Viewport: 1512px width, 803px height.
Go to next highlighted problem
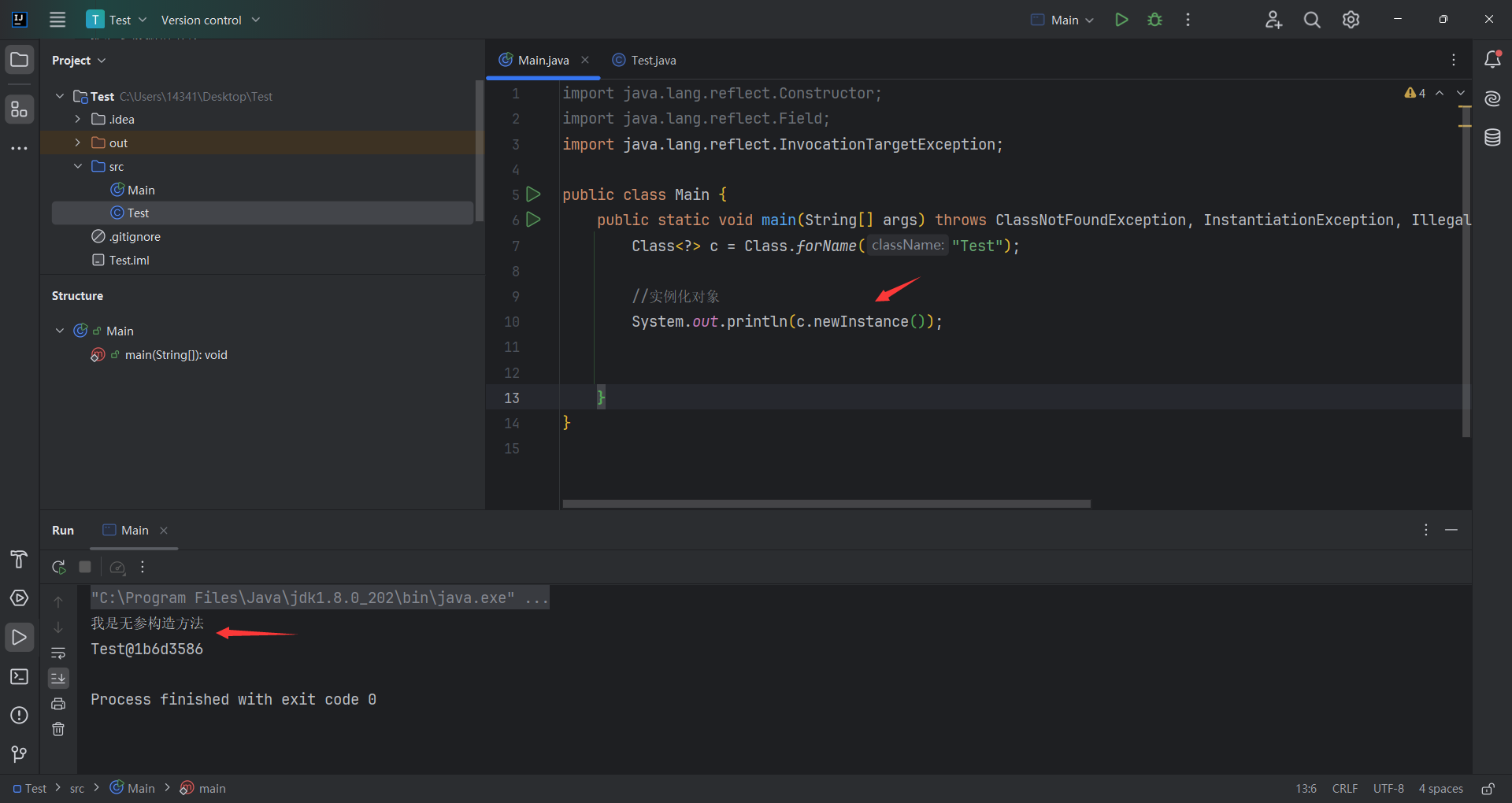(x=1461, y=93)
